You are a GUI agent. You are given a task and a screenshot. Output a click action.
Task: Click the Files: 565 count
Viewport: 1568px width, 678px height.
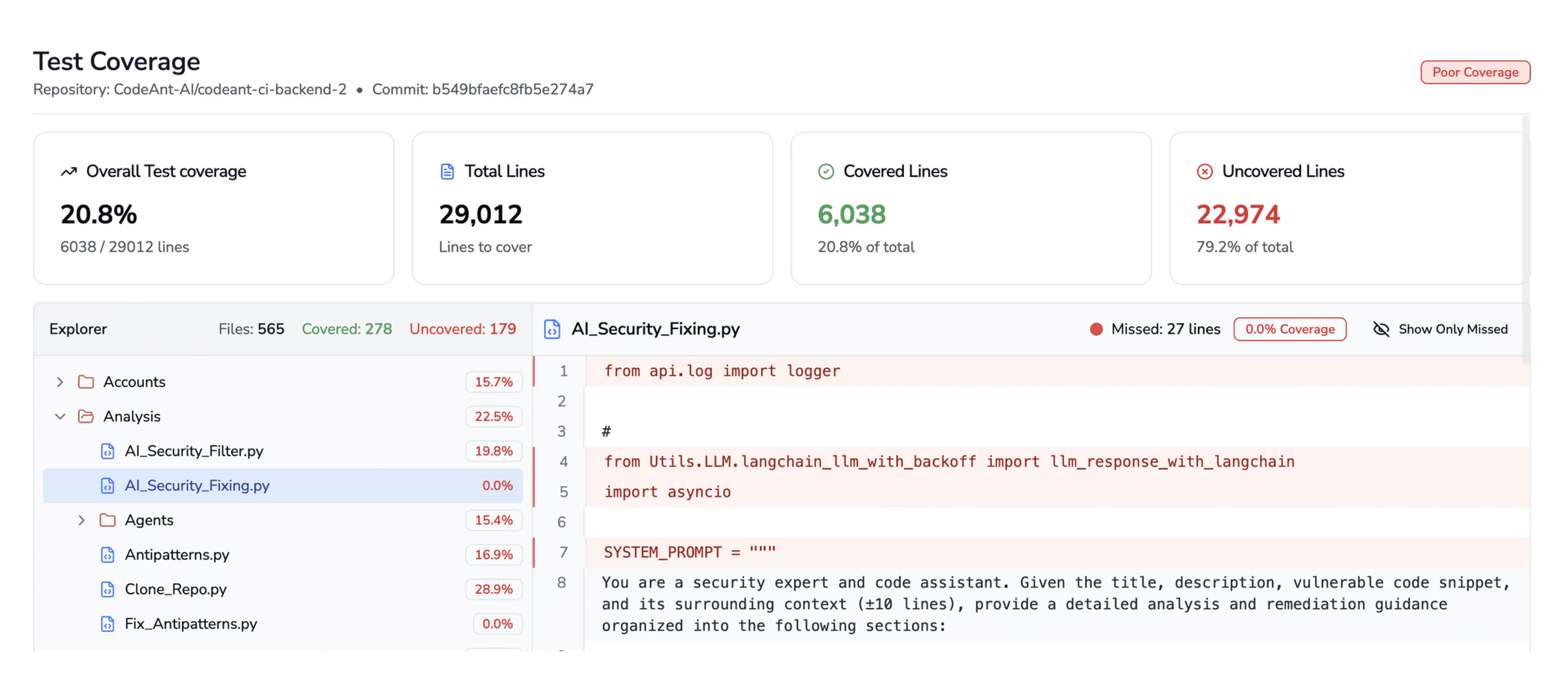click(x=252, y=329)
